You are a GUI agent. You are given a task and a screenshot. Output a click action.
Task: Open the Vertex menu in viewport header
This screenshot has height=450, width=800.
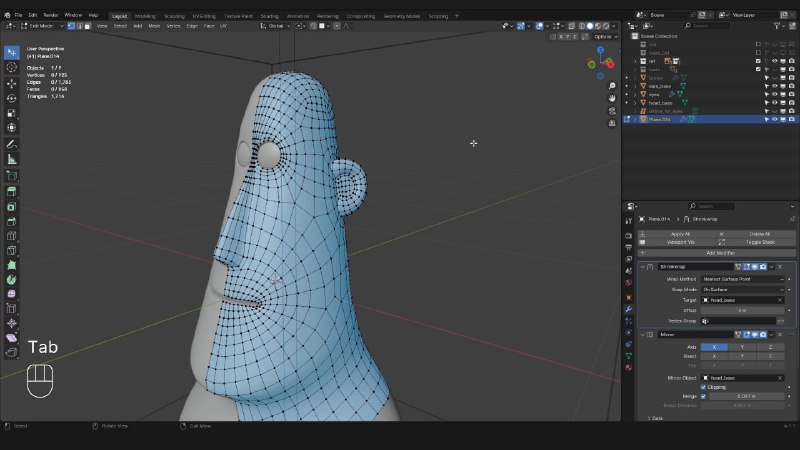point(173,26)
